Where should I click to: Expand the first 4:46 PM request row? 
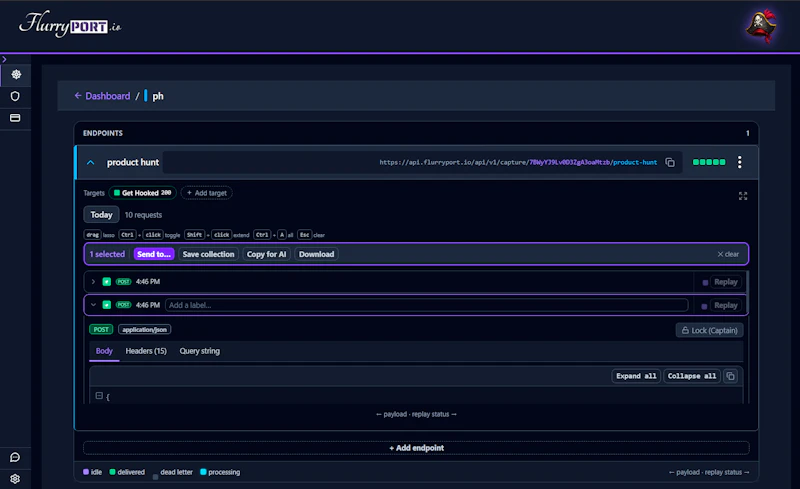tap(93, 282)
